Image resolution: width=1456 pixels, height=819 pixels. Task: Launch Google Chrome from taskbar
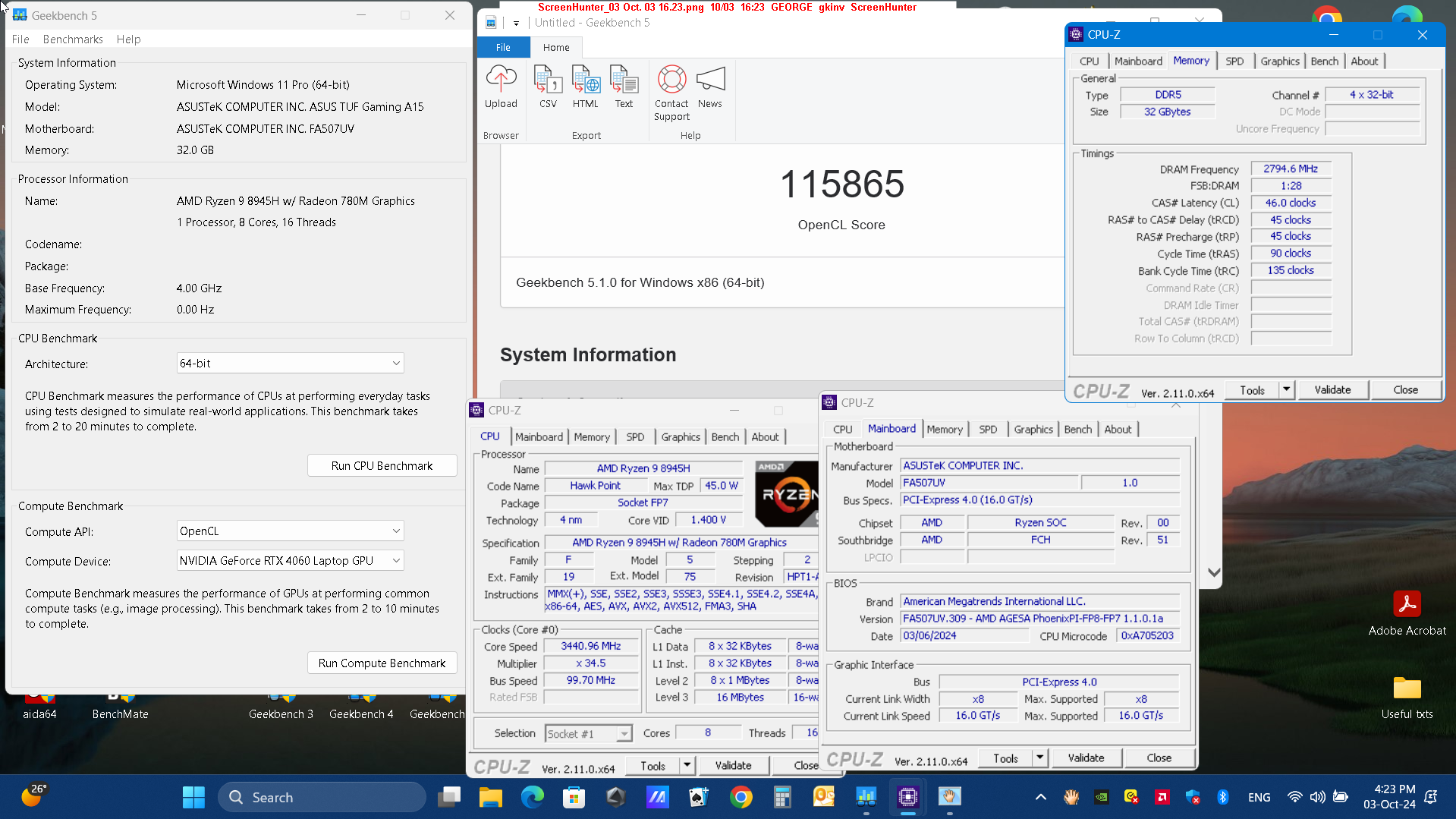tap(741, 797)
